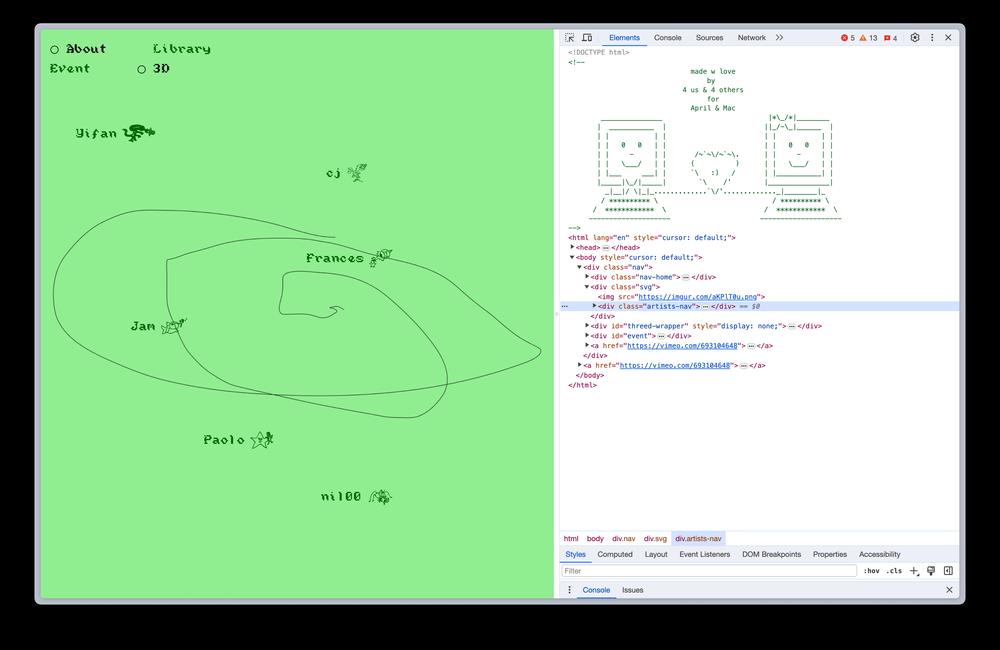Image resolution: width=1000 pixels, height=650 pixels.
Task: Select the drawer Console tab
Action: (x=596, y=590)
